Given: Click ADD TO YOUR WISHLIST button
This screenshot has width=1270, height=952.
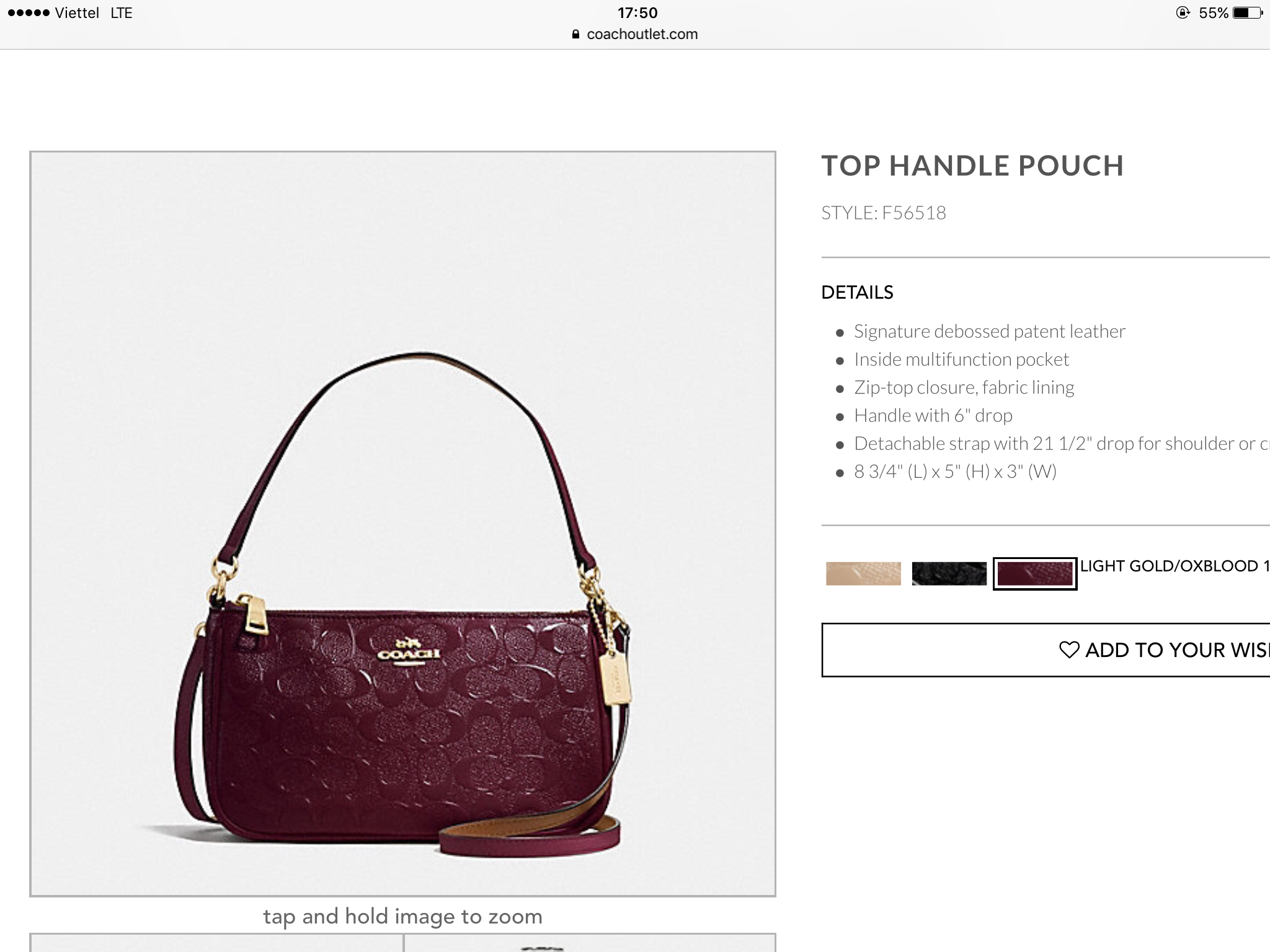Looking at the screenshot, I should [x=1046, y=650].
